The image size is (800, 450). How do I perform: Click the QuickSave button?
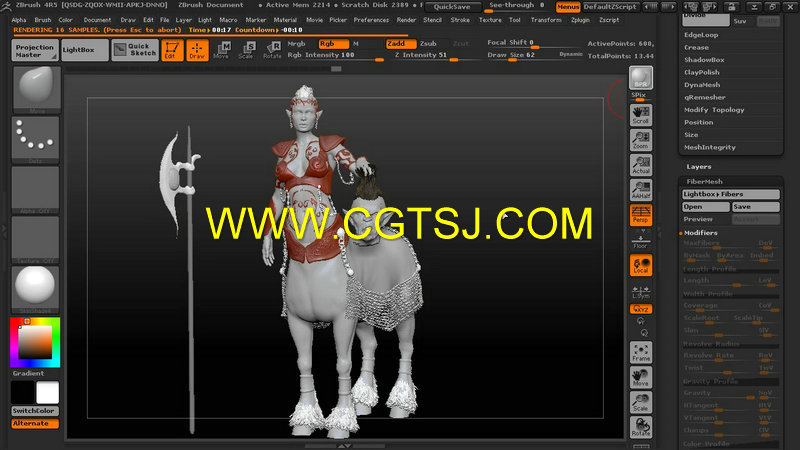453,7
